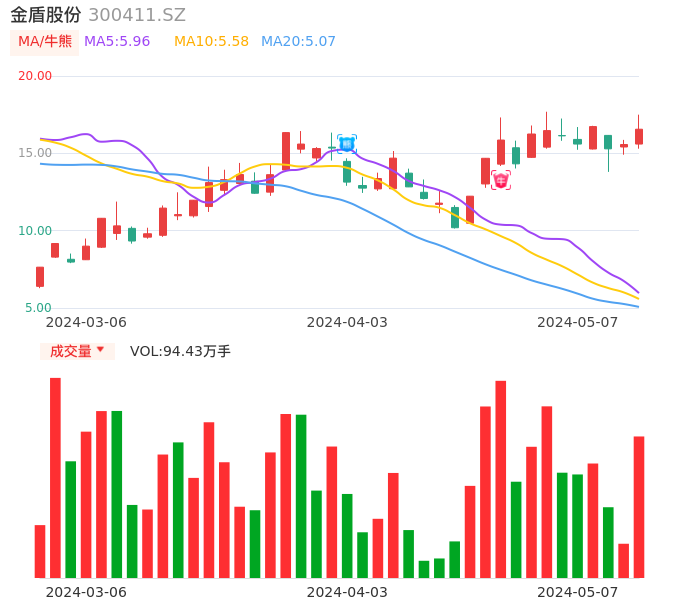Click 2024-03-06 date under volume chart
Viewport: 686px width, 606px height.
86,592
